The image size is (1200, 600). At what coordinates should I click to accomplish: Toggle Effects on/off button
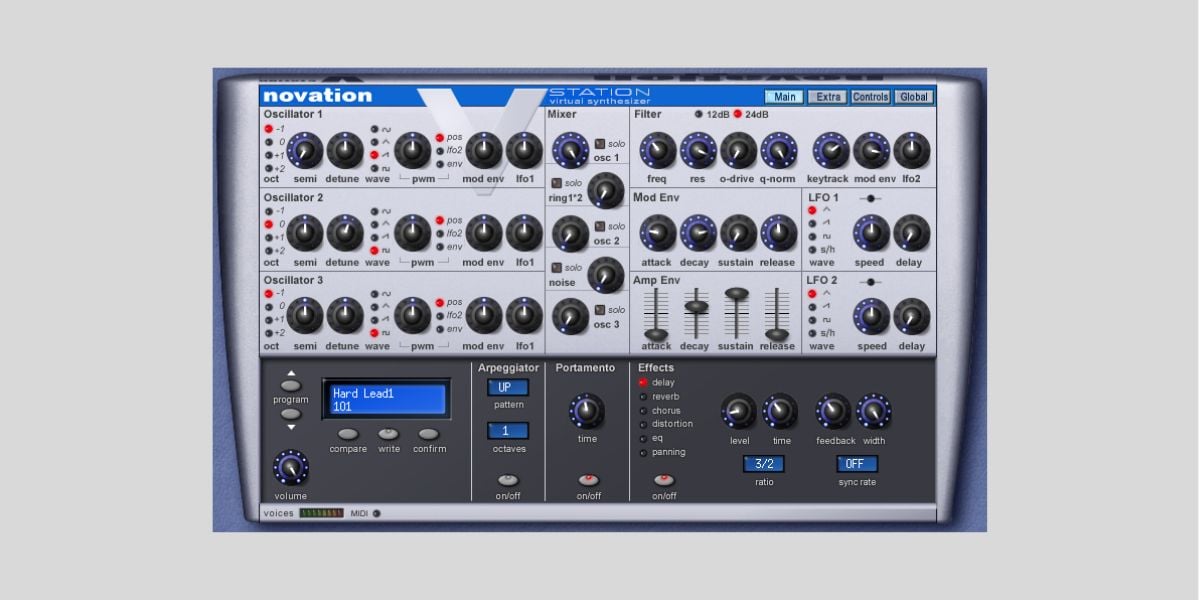tap(664, 480)
